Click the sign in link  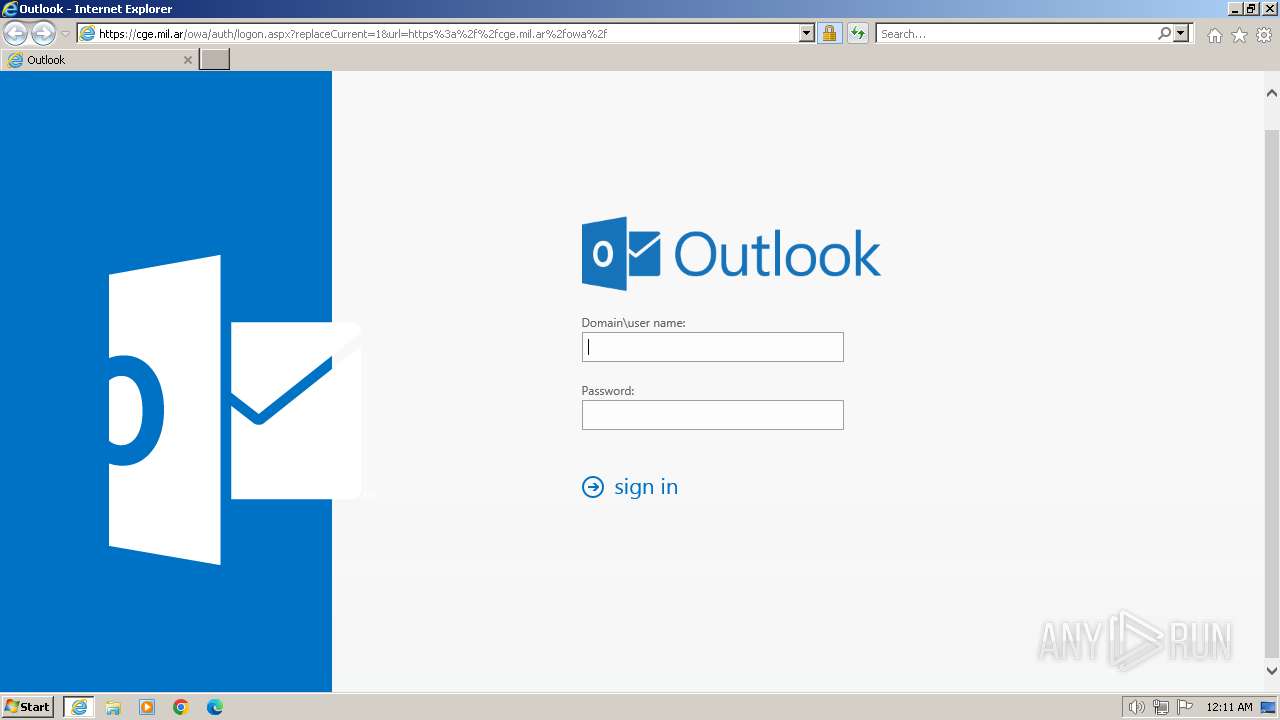pyautogui.click(x=646, y=487)
